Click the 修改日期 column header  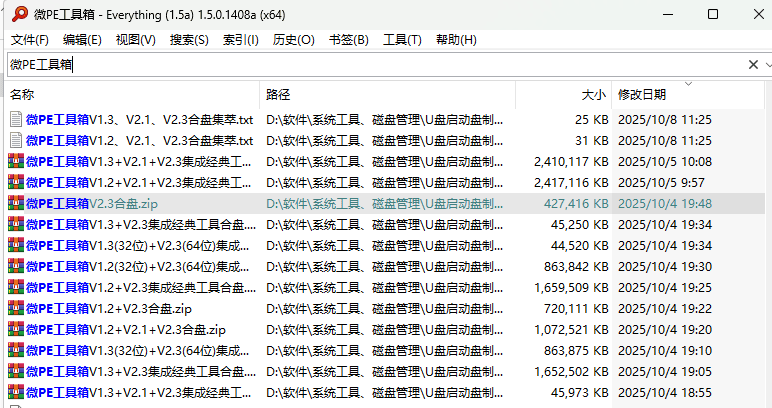642,95
